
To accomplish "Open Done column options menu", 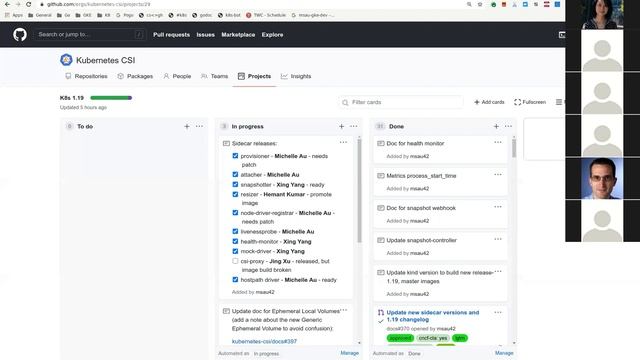I will [508, 127].
